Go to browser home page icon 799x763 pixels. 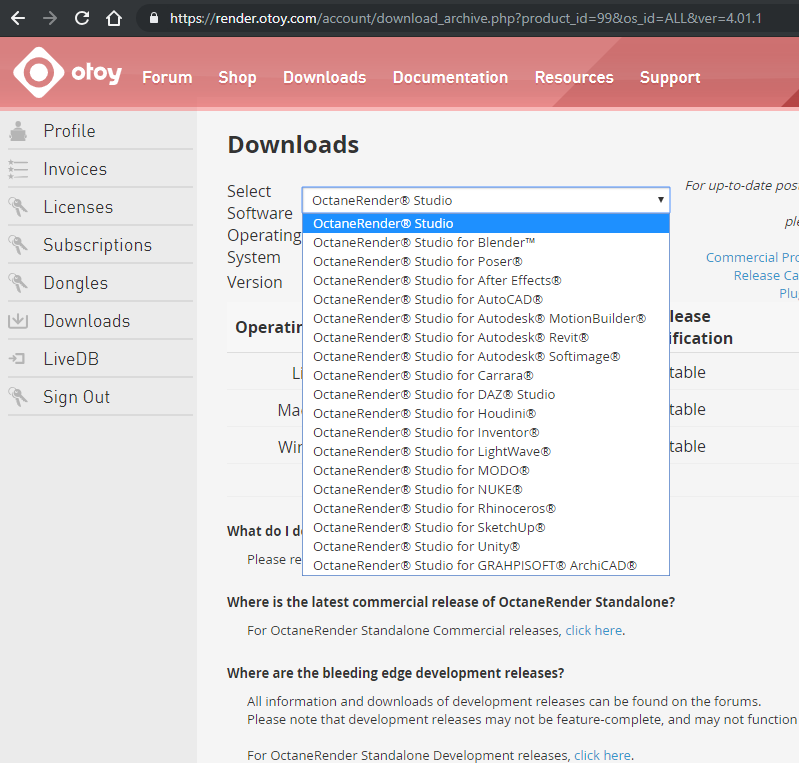click(x=114, y=18)
